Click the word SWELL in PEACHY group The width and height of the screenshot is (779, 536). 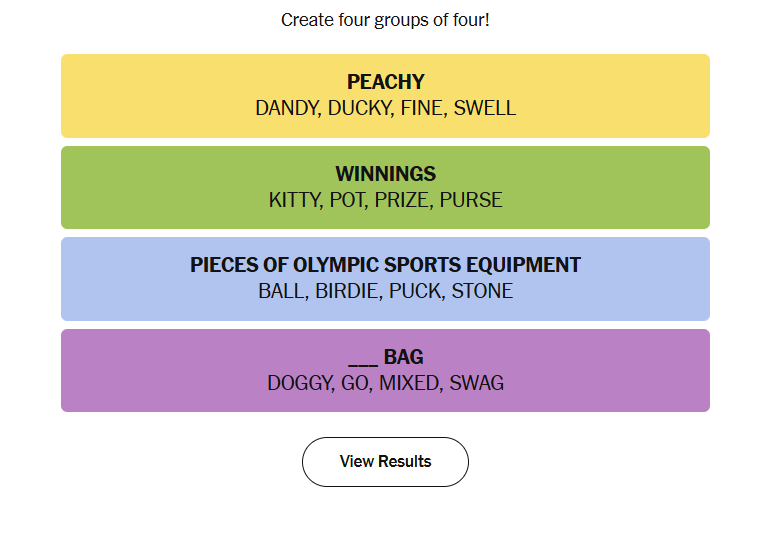(x=485, y=108)
